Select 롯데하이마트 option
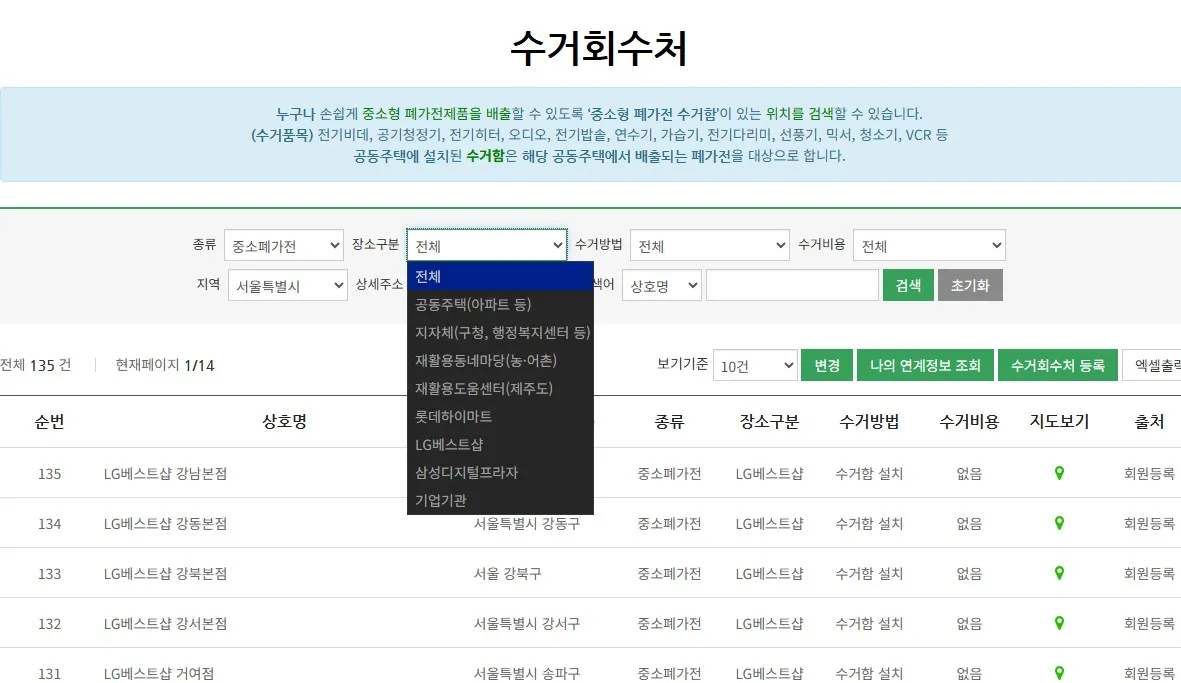Screen dimensions: 1181x683 click(500, 416)
